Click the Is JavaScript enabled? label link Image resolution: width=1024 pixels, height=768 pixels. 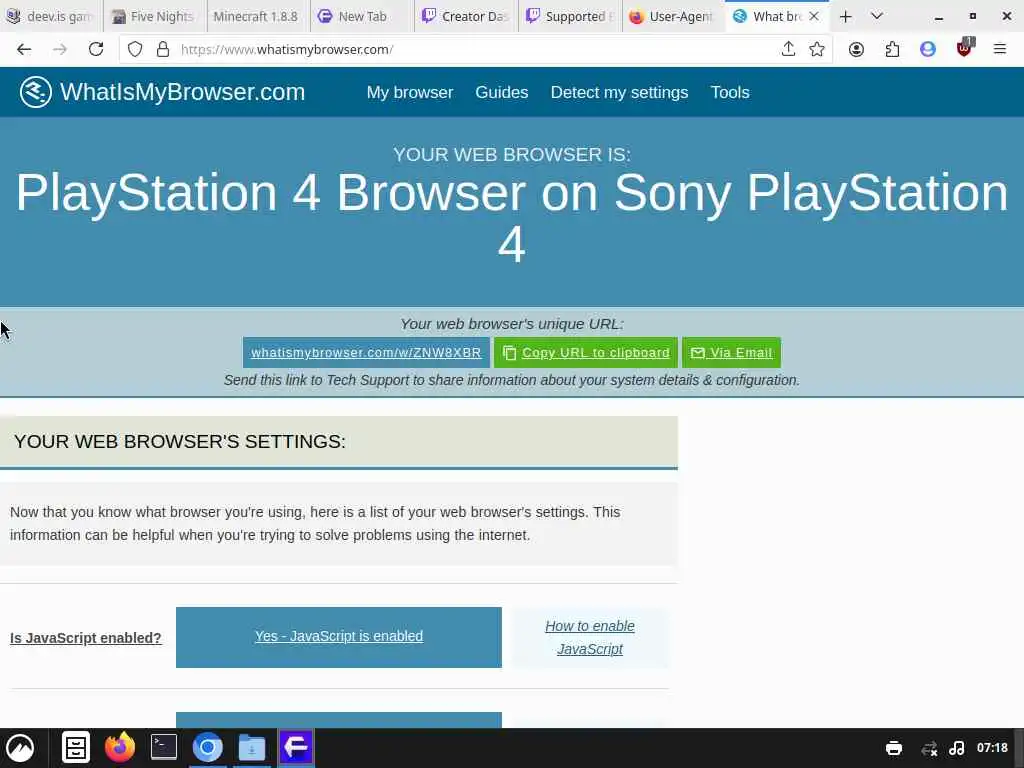pyautogui.click(x=86, y=638)
